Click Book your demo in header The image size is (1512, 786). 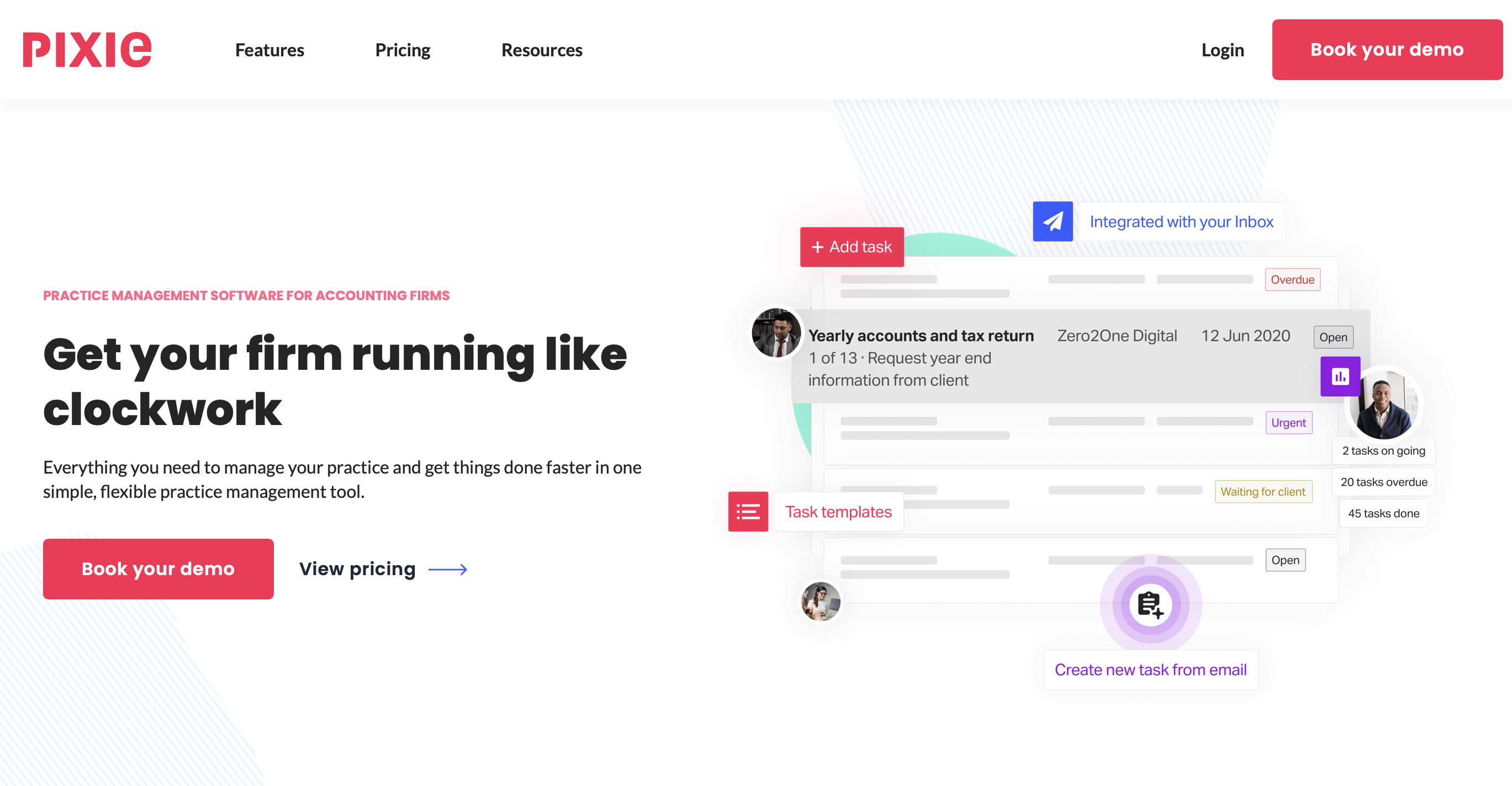1387,50
